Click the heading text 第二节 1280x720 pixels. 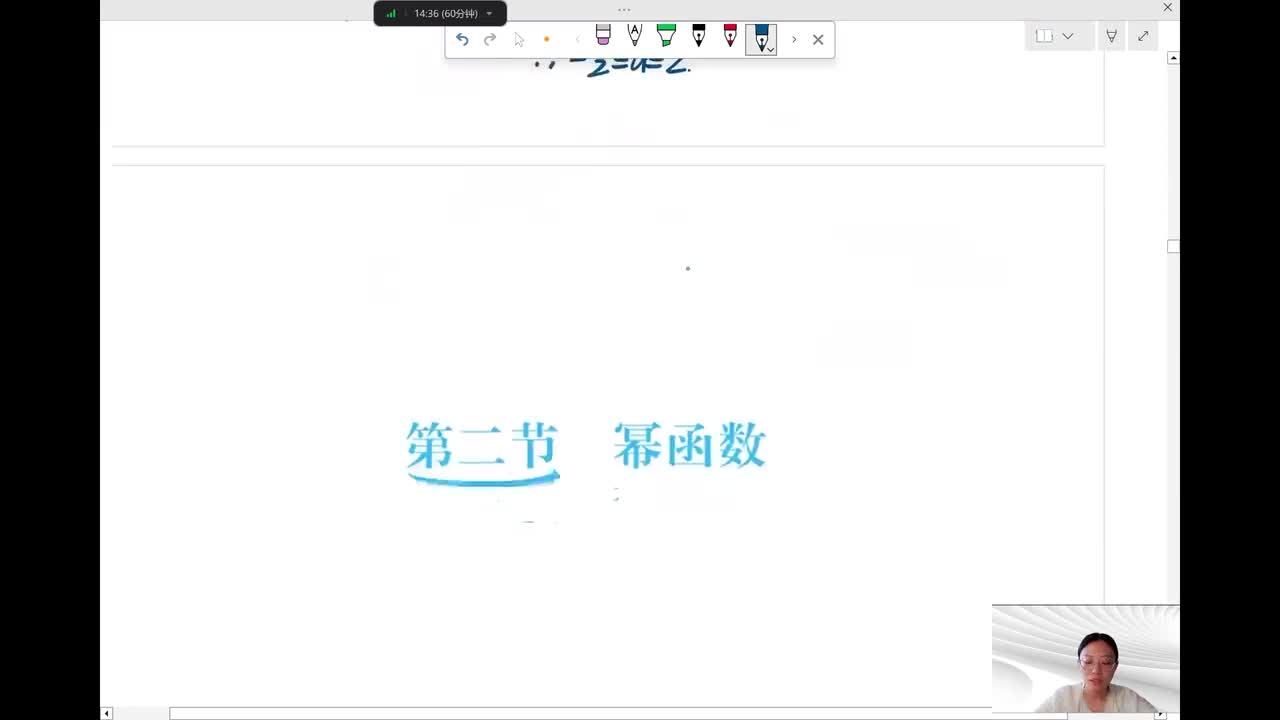482,446
